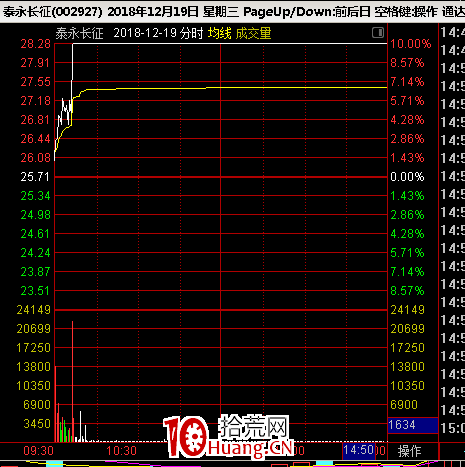This screenshot has height=467, width=465.
Task: Click the green 25.34 price label
Action: (x=35, y=196)
